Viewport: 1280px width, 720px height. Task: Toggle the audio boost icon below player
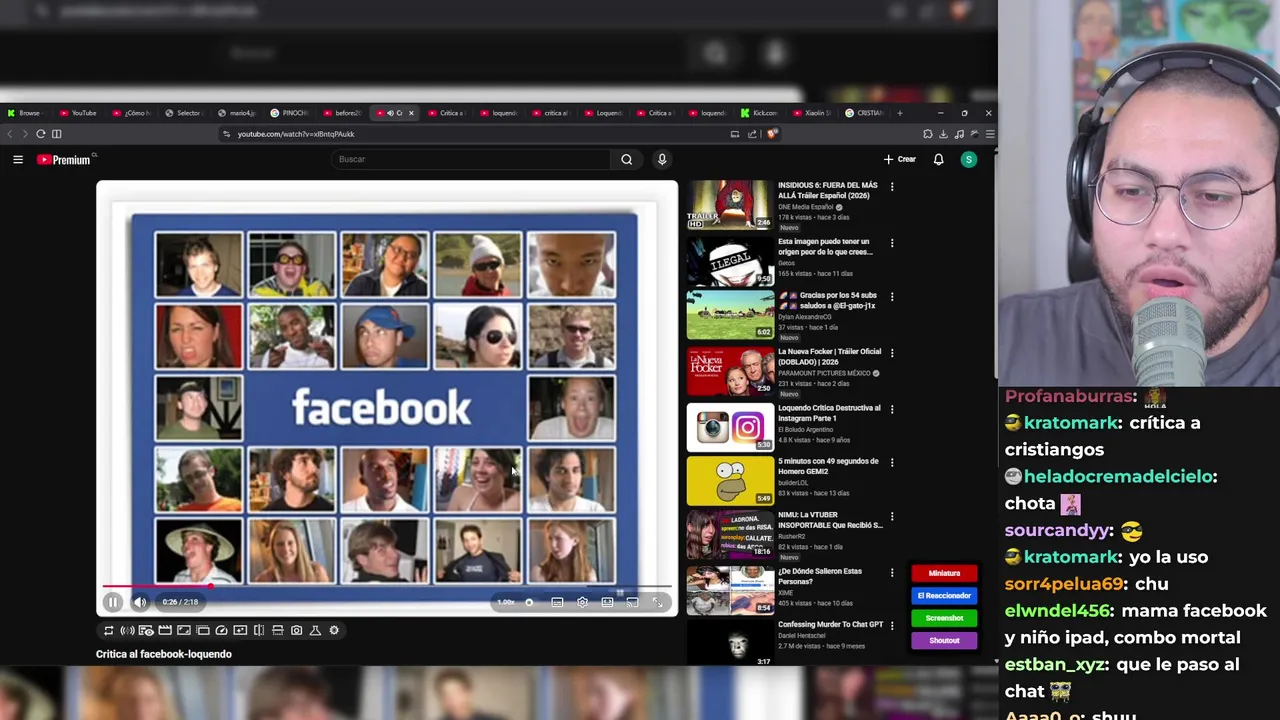coord(127,630)
